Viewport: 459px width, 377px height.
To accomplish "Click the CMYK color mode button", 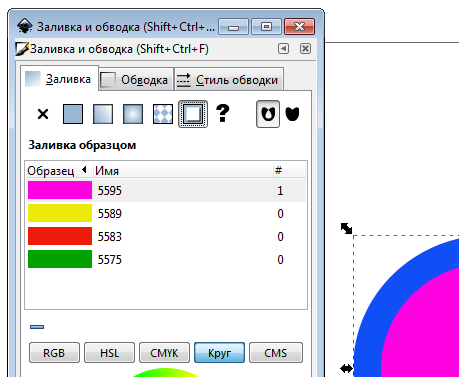I will click(x=164, y=353).
